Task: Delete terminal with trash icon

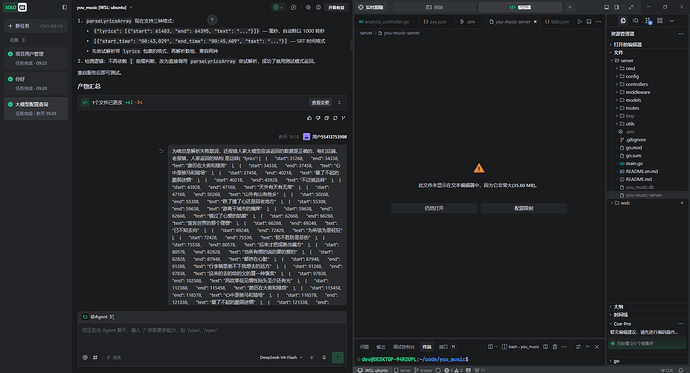Action: click(555, 347)
